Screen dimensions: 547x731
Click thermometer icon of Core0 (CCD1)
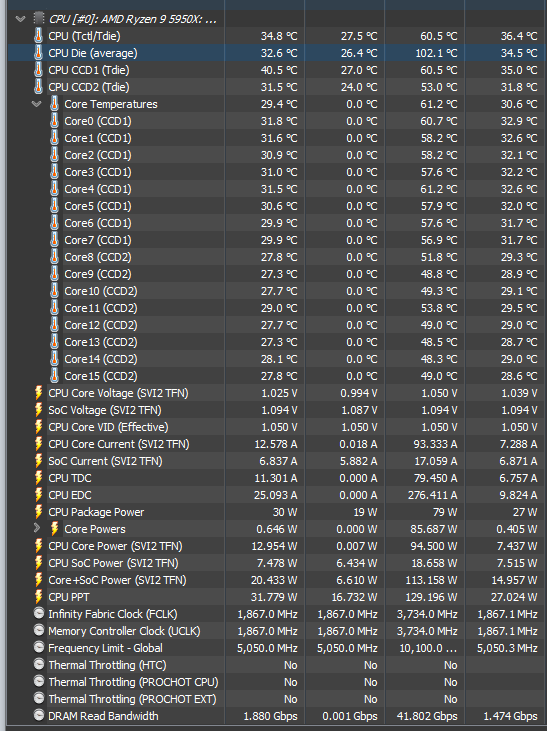pos(55,121)
